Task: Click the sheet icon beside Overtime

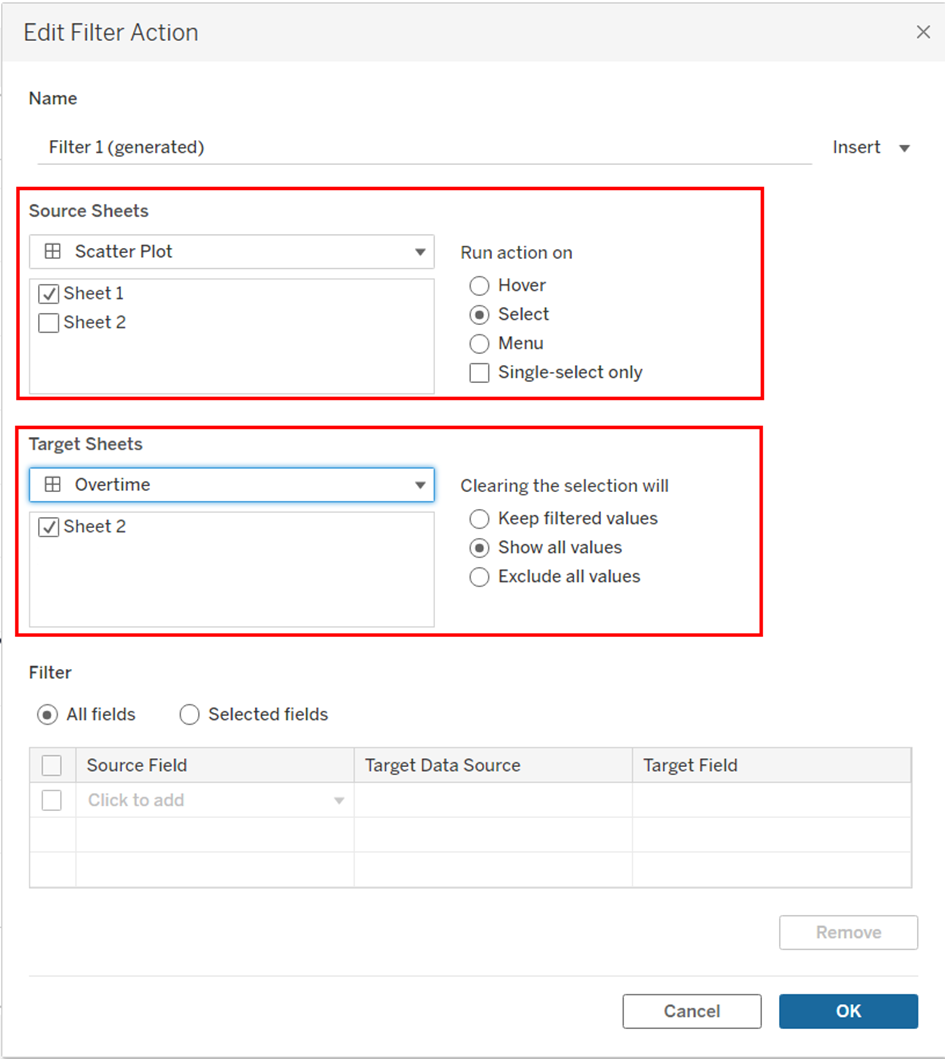Action: [x=53, y=485]
